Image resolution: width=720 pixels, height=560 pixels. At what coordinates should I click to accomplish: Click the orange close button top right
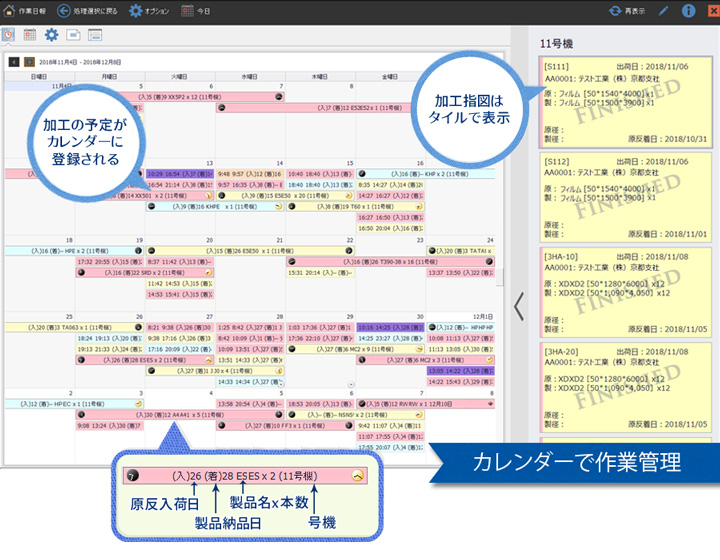click(x=711, y=11)
